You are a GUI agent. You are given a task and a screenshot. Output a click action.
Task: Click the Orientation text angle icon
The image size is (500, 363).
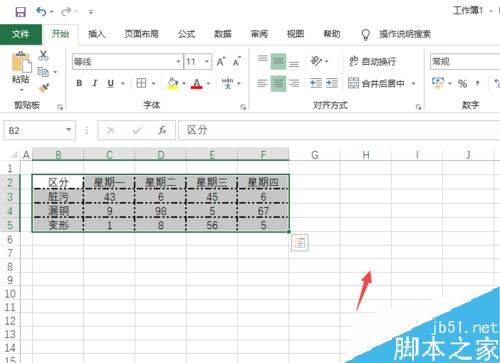(x=316, y=61)
